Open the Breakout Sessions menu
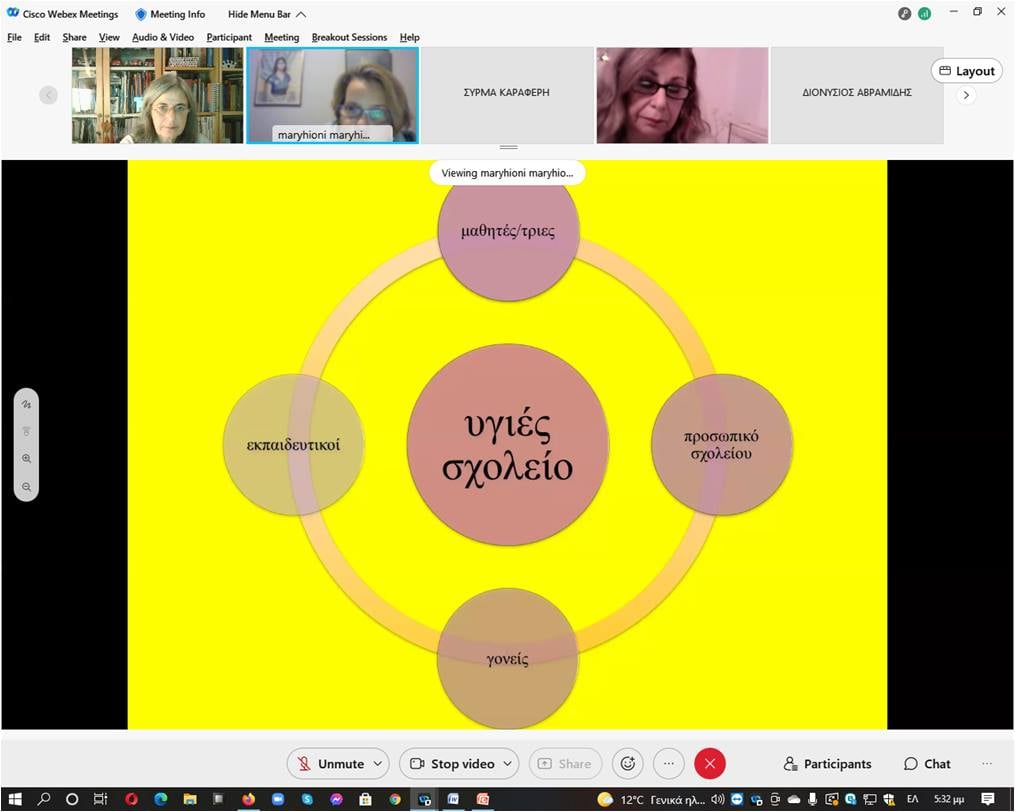This screenshot has height=812, width=1015. pyautogui.click(x=349, y=37)
